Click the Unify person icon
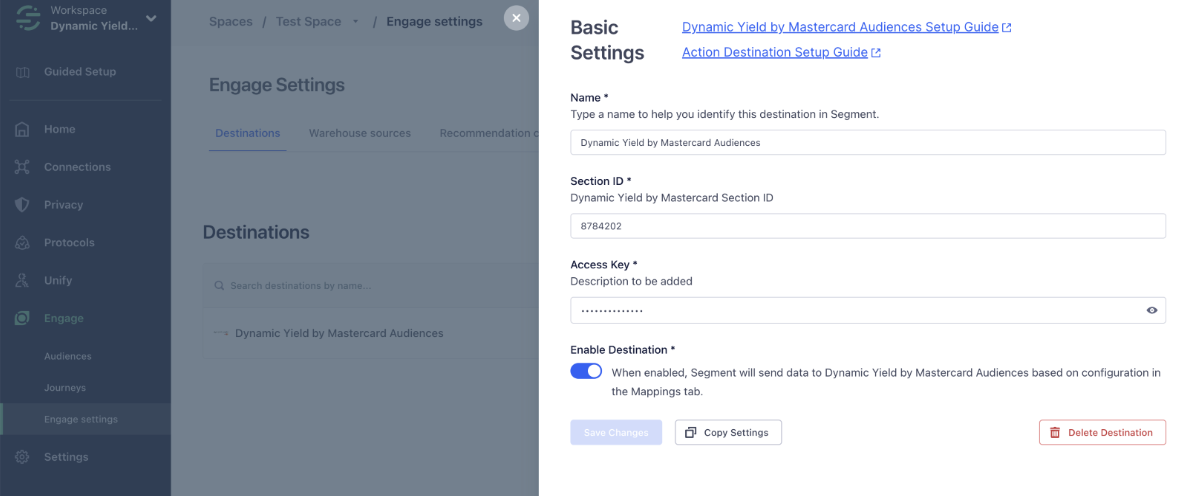 click(23, 281)
